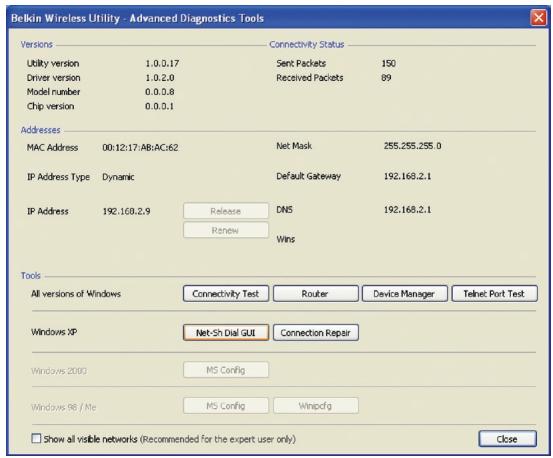Click the Connectivity Status heading

click(306, 44)
